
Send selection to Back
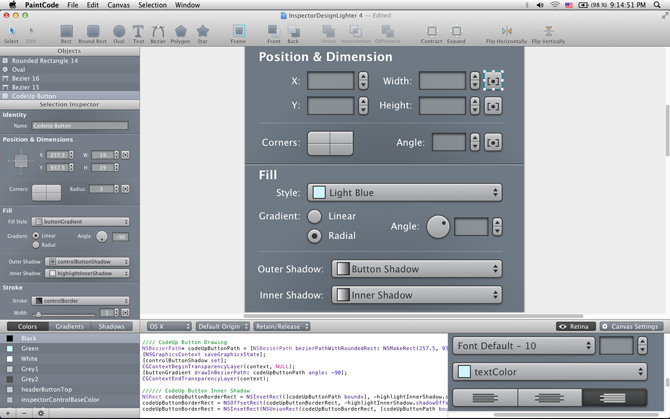[x=293, y=34]
